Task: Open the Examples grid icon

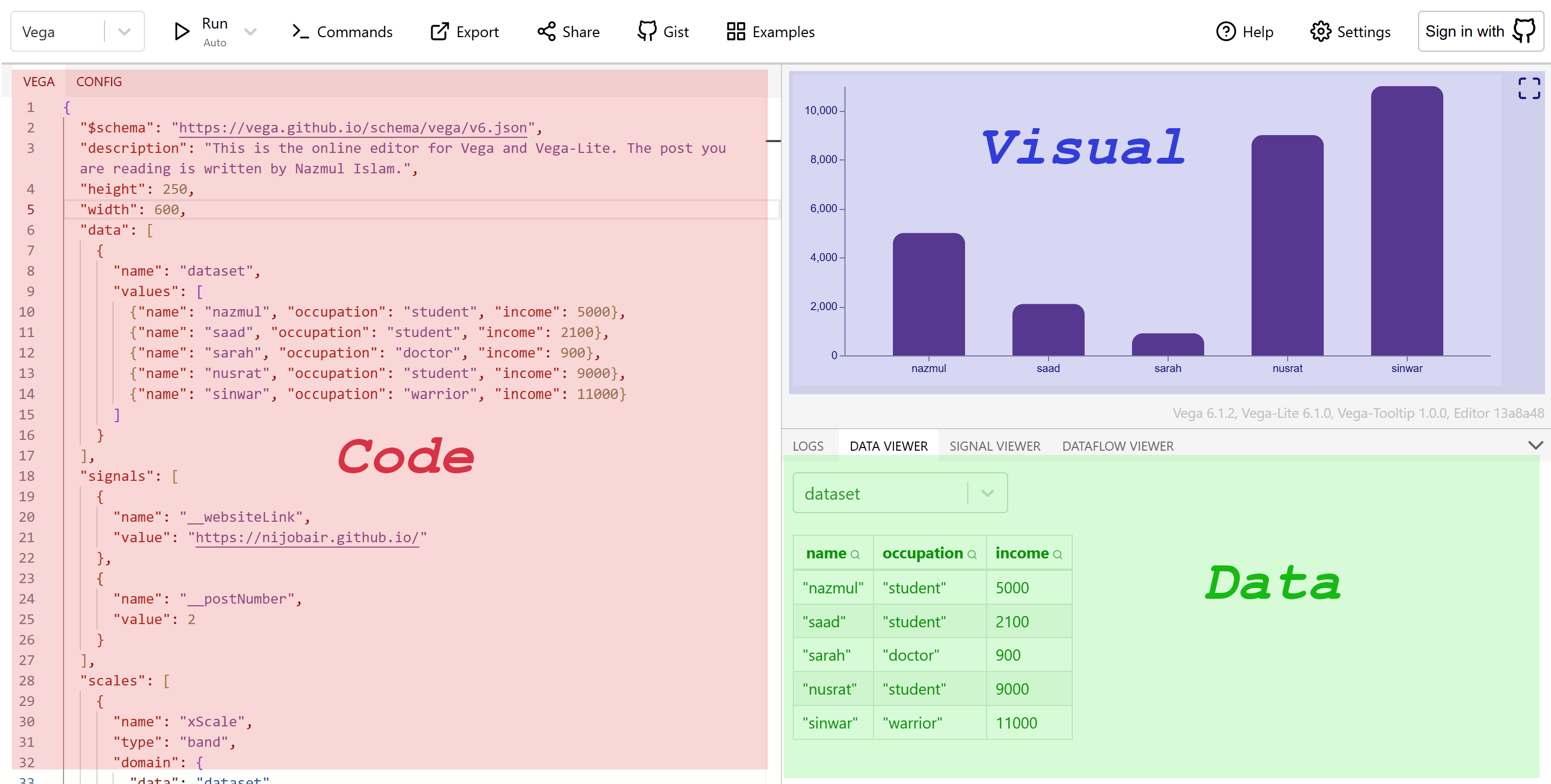Action: click(736, 31)
